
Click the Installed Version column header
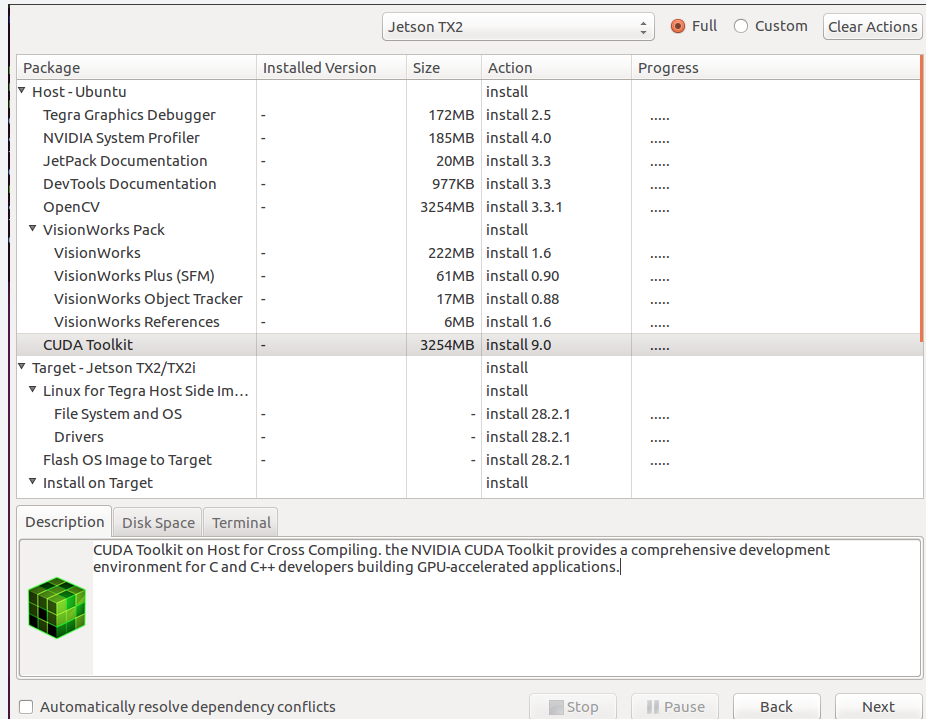(331, 68)
